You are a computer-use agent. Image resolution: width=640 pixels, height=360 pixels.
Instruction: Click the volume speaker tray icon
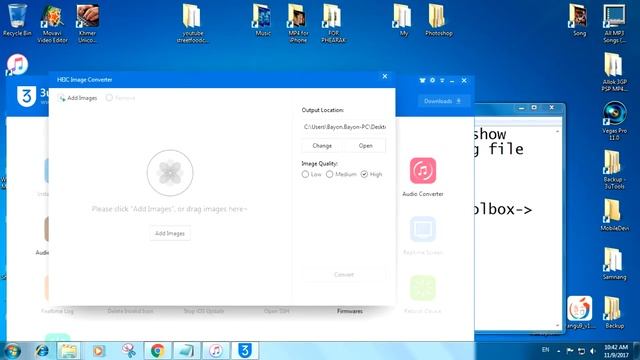tap(593, 351)
